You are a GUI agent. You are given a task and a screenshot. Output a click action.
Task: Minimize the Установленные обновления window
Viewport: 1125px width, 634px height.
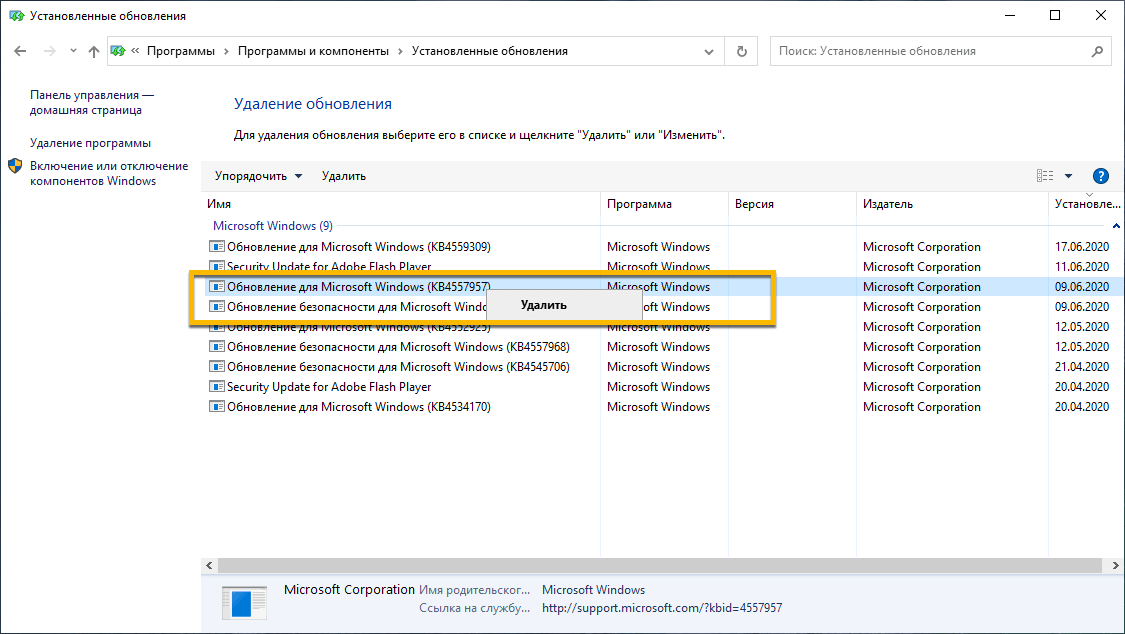pos(1010,15)
